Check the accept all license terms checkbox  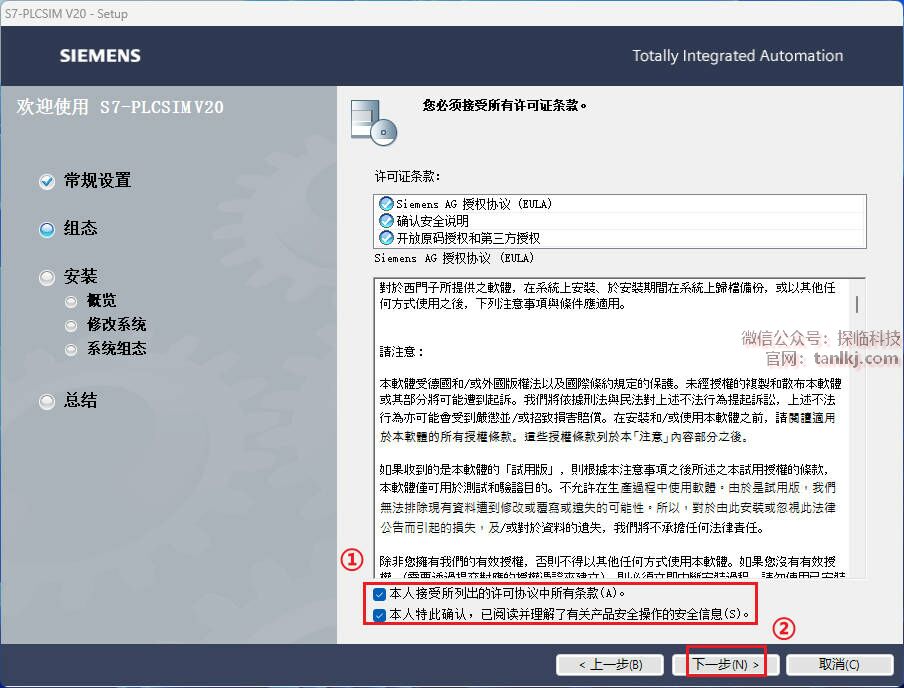(x=379, y=593)
